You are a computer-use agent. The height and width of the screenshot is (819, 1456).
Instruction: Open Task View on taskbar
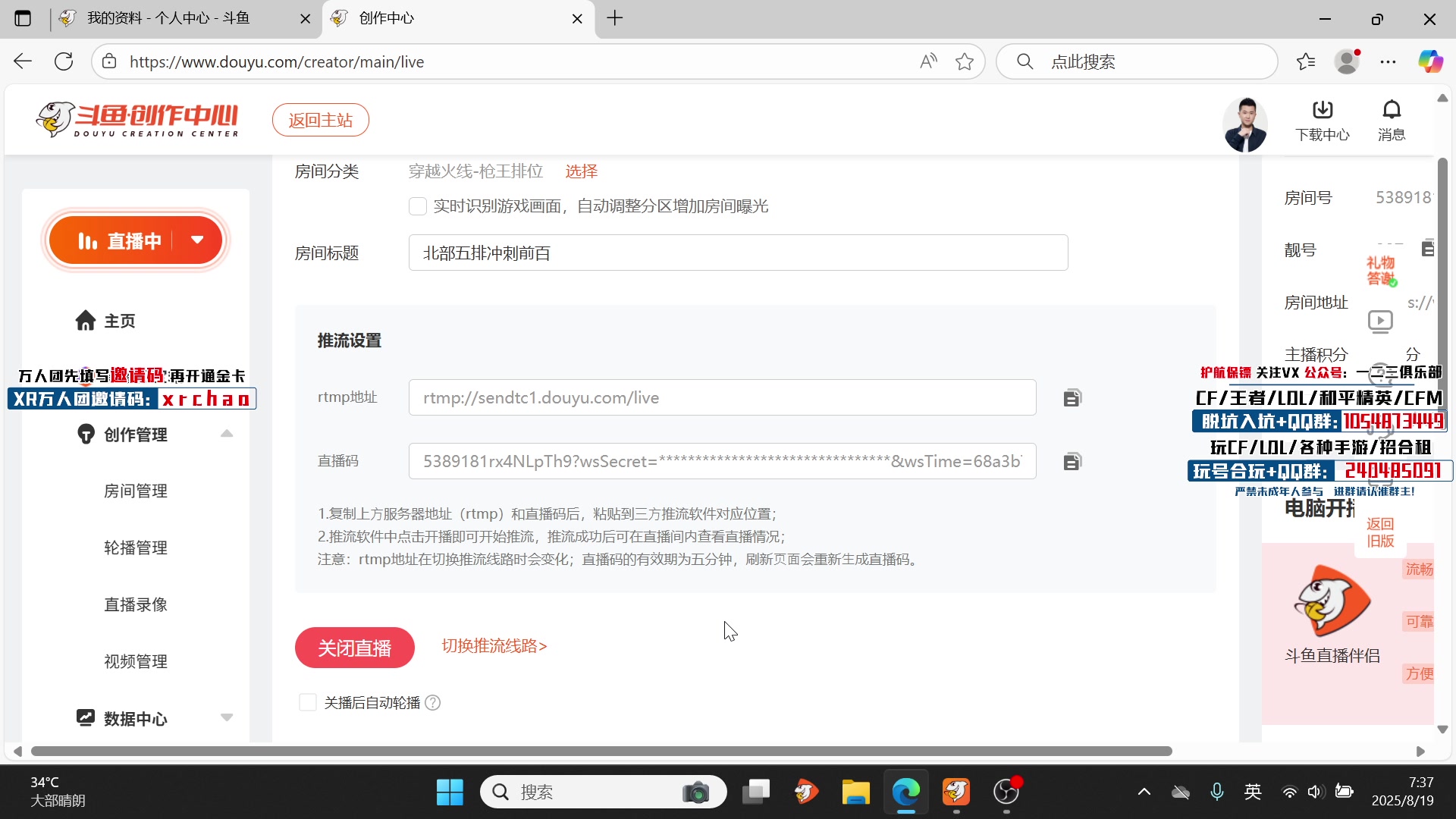pos(755,792)
